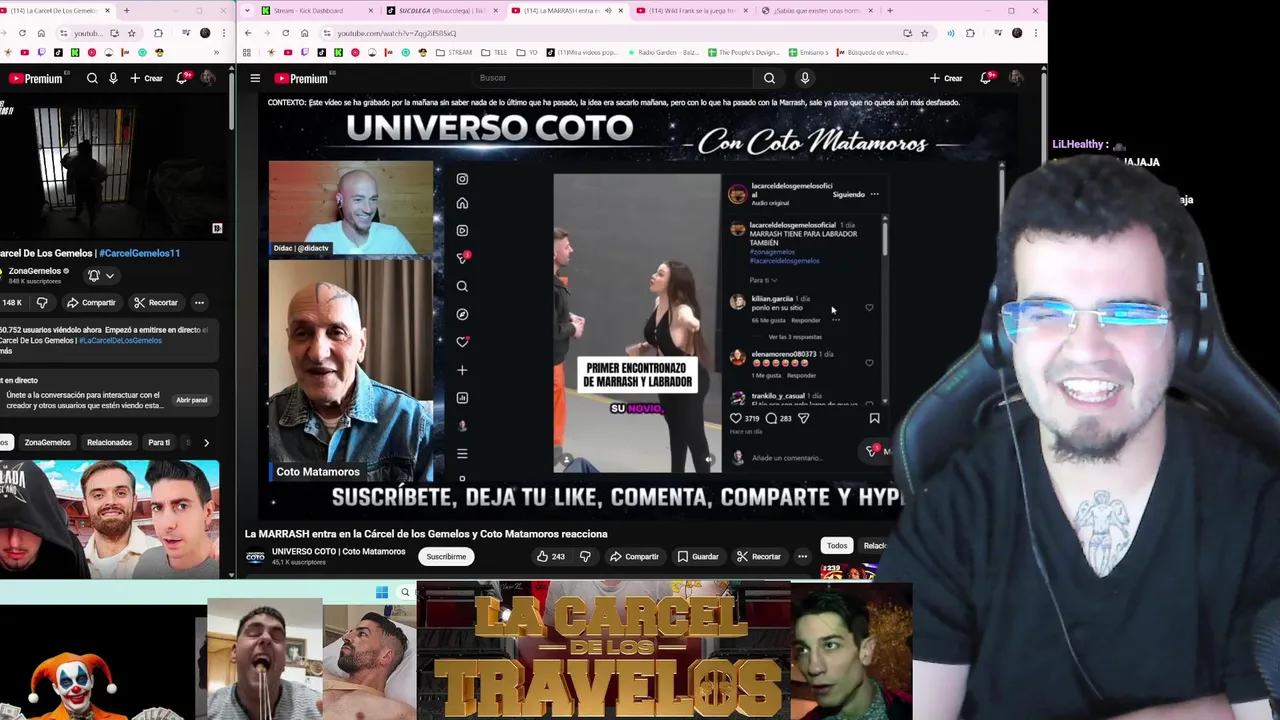Open more actions menu under UNIVERSO COTO video

click(x=802, y=556)
